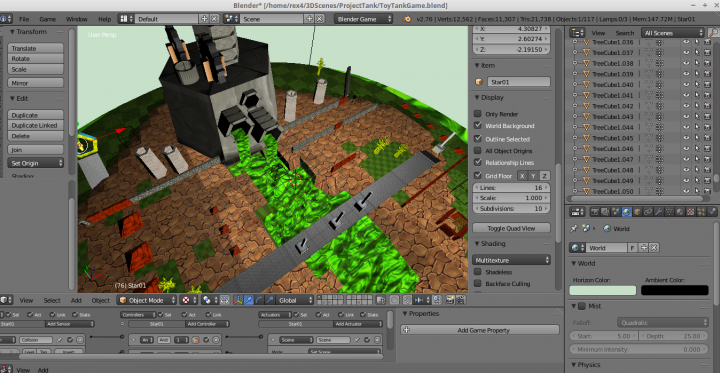Click the scene browse icon
The height and width of the screenshot is (373, 720).
[231, 19]
